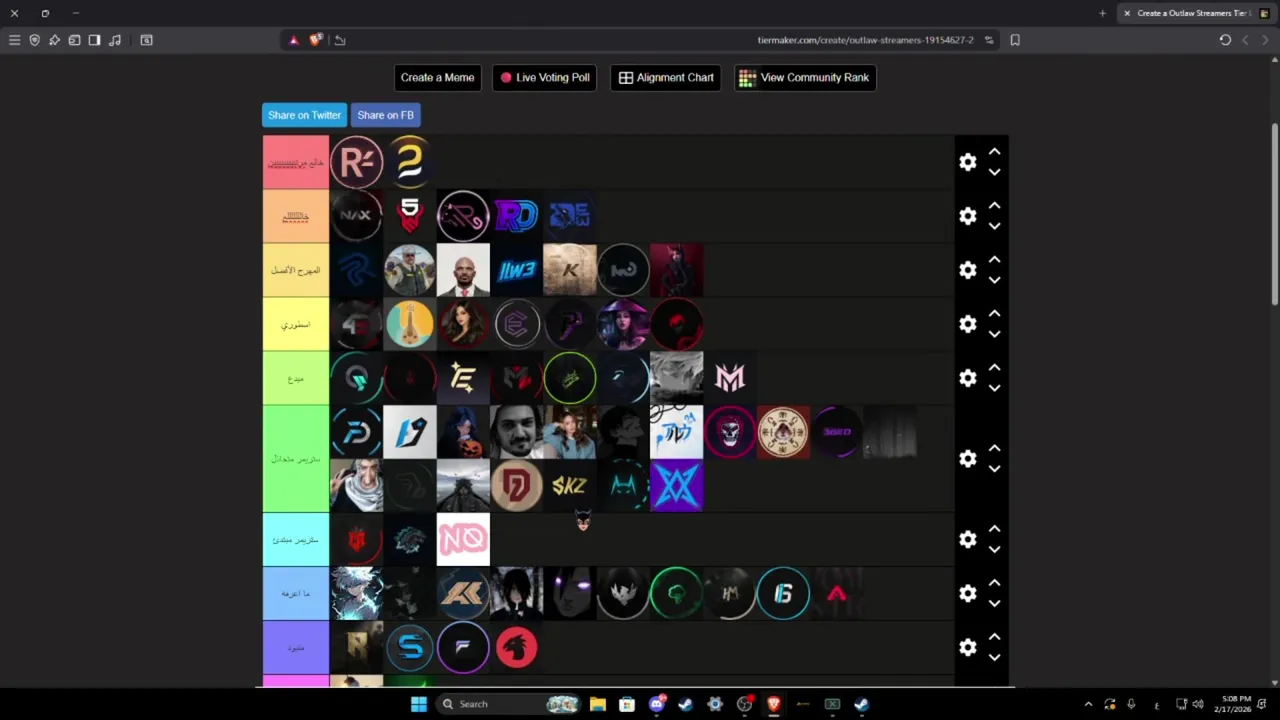Move the red top tier row down
This screenshot has height=720, width=1280.
point(994,172)
